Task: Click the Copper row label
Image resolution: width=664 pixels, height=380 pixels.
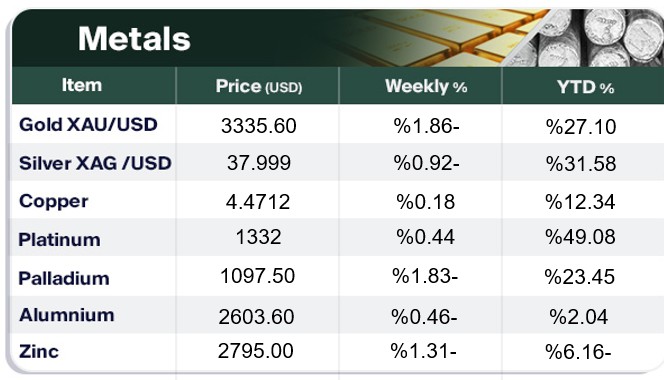Action: tap(53, 201)
